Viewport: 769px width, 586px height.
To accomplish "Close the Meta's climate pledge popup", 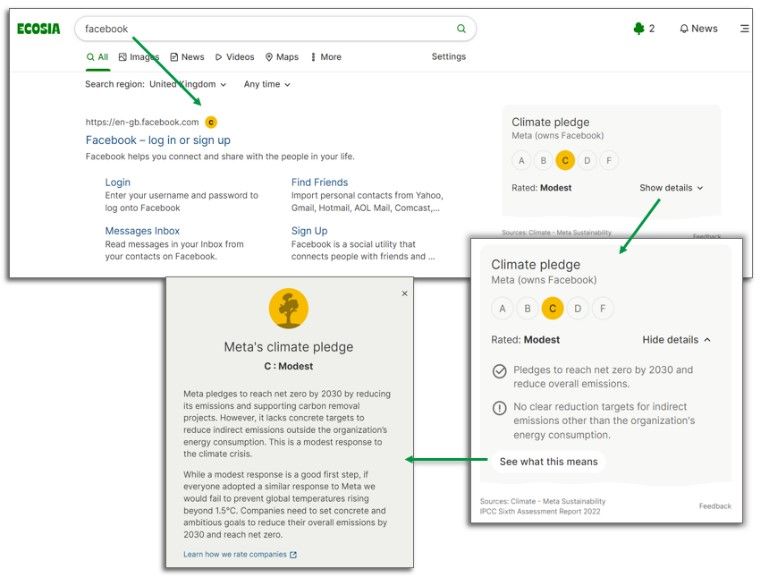I will click(405, 293).
